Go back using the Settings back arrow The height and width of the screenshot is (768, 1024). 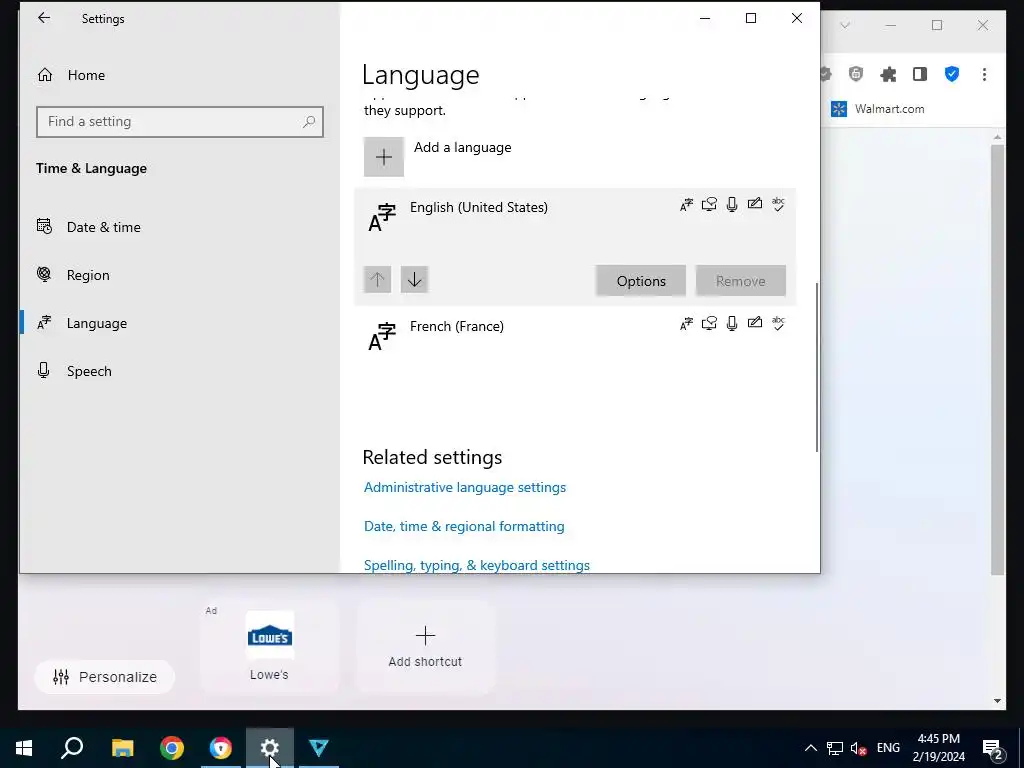tap(44, 18)
